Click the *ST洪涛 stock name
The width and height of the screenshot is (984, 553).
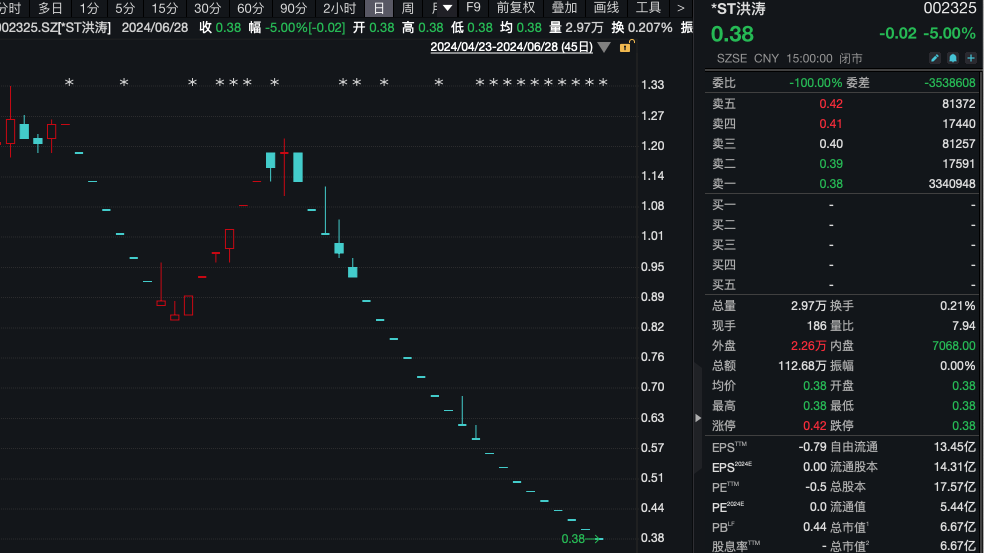tap(738, 9)
